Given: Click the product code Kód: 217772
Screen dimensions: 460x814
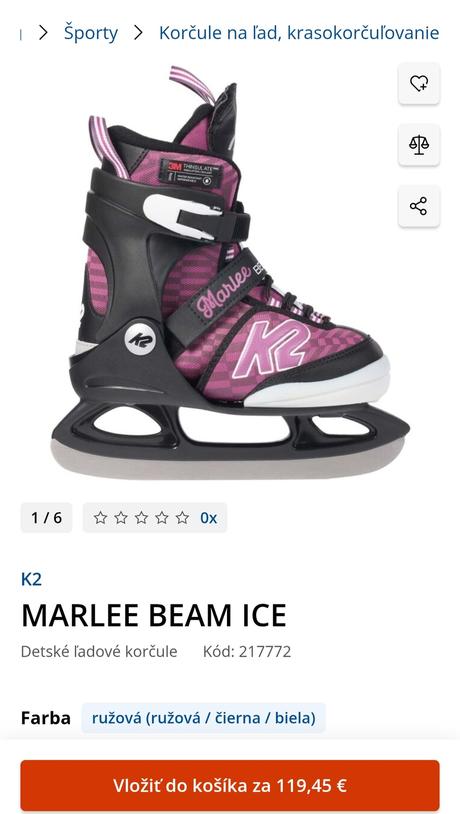Looking at the screenshot, I should [x=247, y=651].
